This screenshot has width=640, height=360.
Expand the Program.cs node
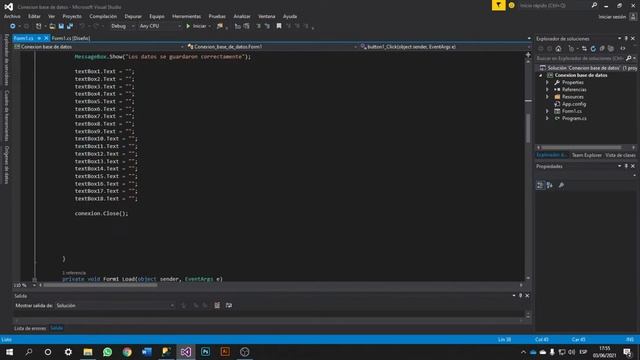click(547, 118)
